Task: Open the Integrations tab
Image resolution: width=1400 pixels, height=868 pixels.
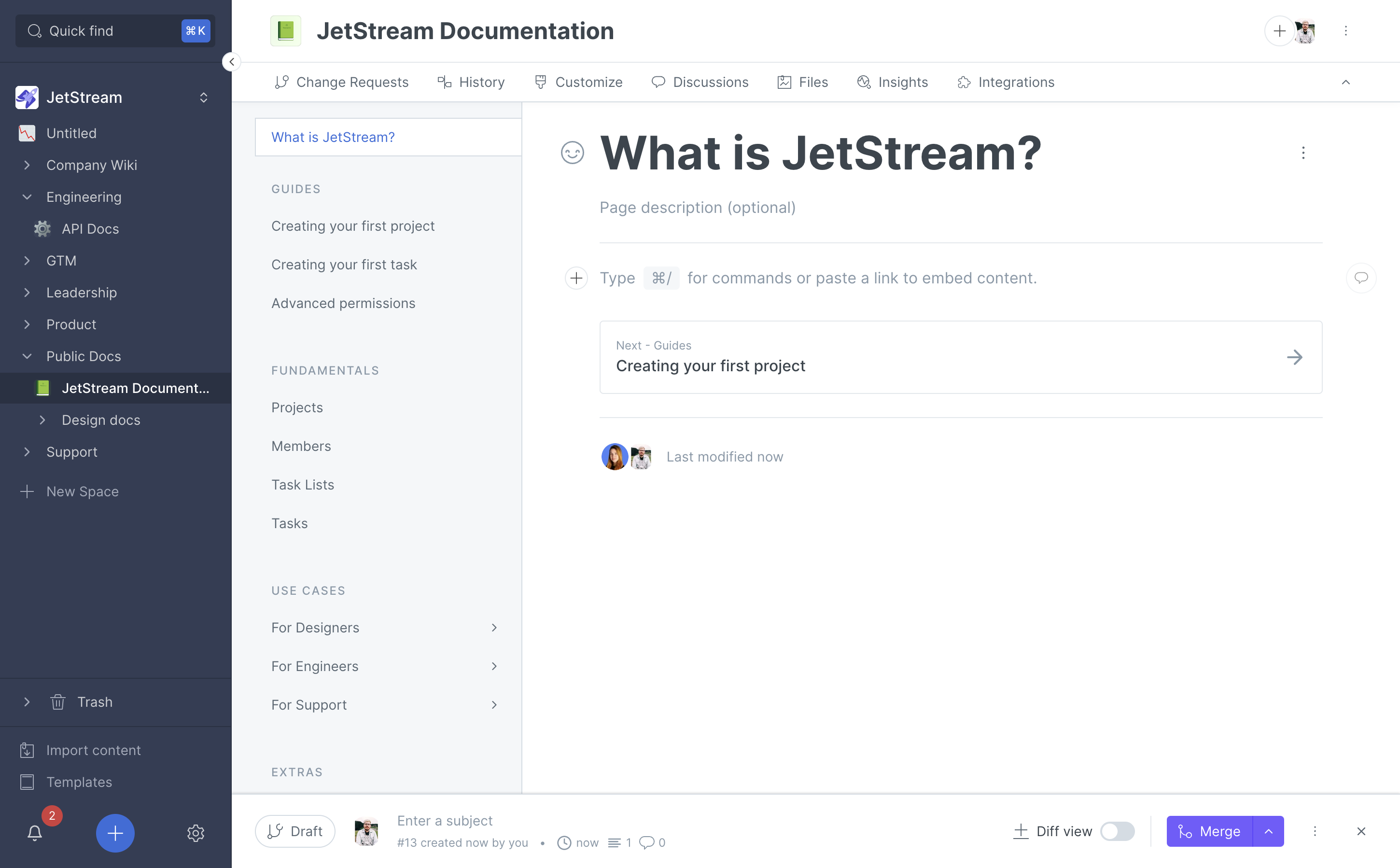Action: (1006, 82)
